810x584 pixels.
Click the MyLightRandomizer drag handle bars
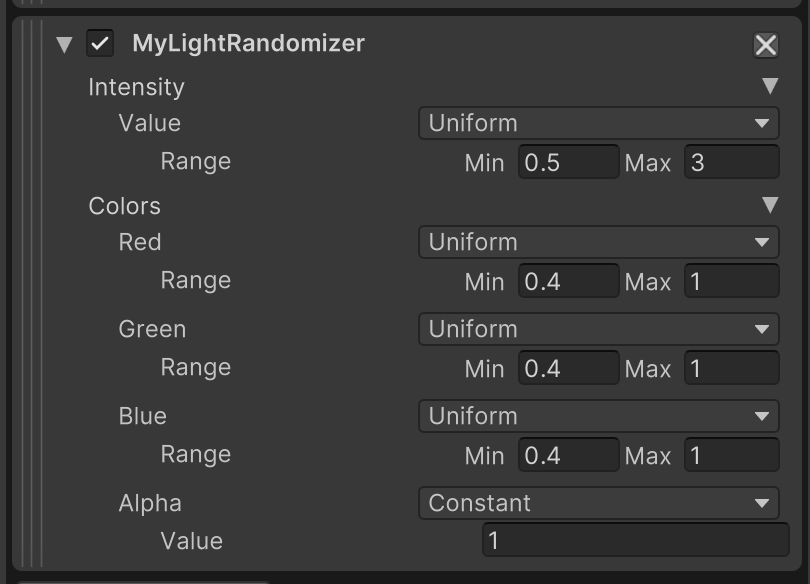(x=31, y=290)
